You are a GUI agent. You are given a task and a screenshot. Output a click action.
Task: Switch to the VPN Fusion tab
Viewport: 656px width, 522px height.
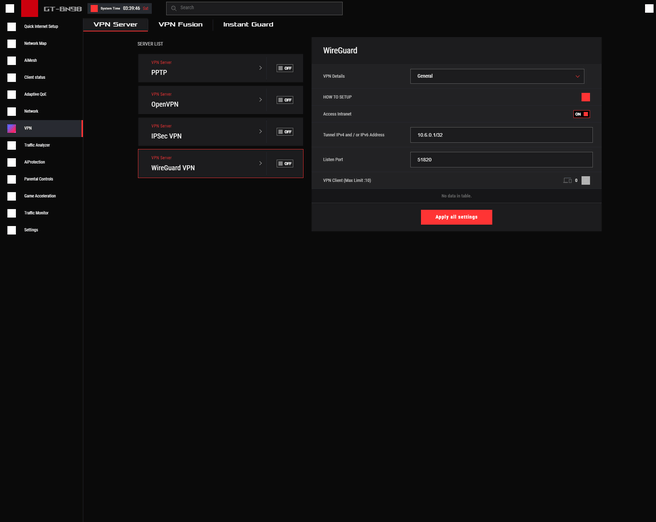[x=180, y=25]
